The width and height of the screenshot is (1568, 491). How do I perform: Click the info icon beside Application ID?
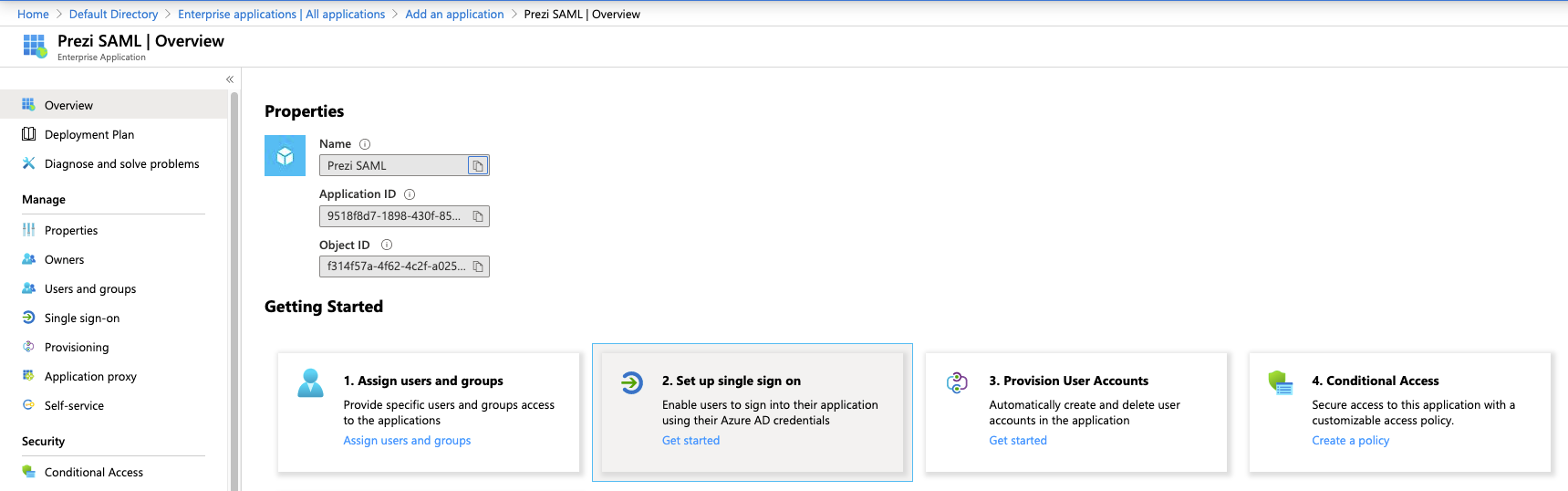410,194
